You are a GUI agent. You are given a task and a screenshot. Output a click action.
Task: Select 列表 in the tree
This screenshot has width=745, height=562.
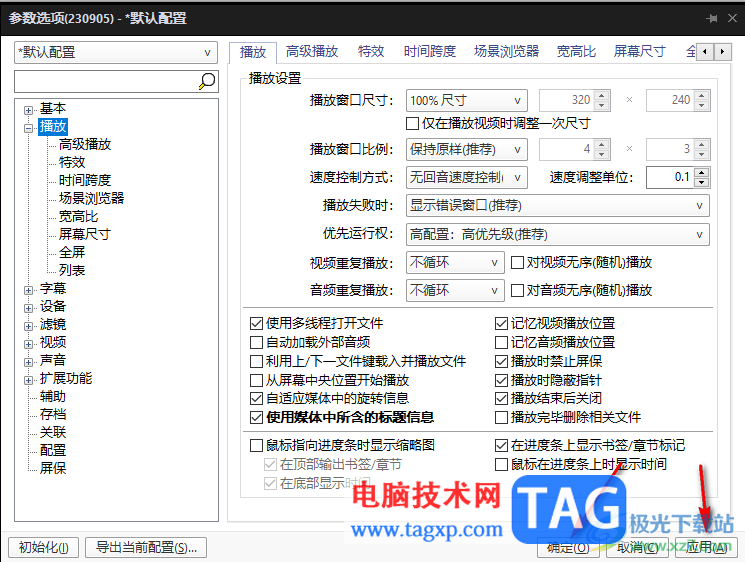pos(72,270)
